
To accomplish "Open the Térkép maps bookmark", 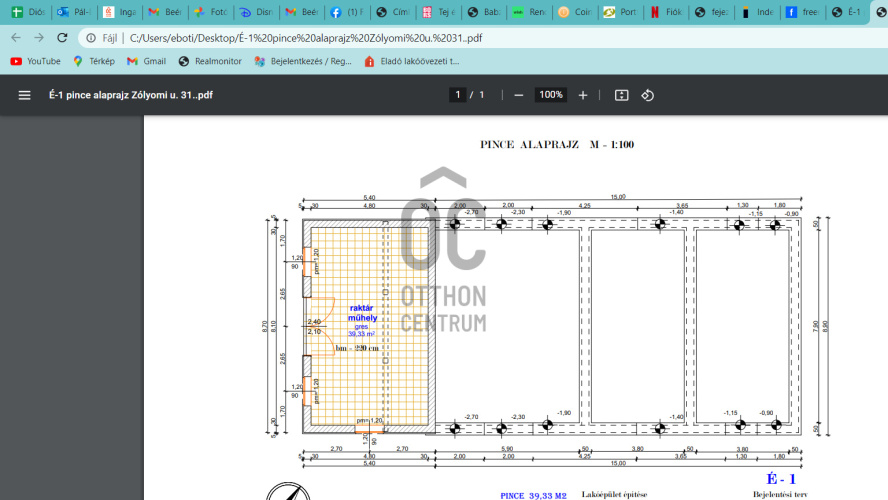I will pyautogui.click(x=94, y=61).
